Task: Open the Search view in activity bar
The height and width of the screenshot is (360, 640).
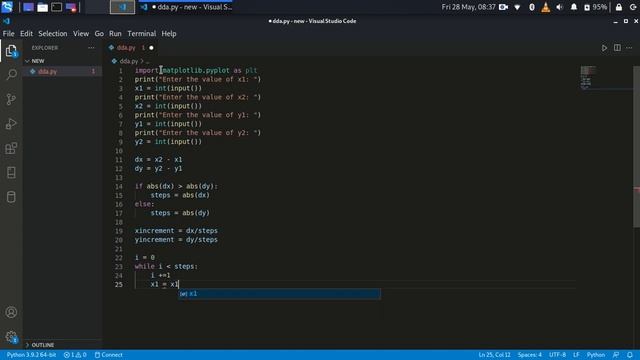Action: [11, 75]
